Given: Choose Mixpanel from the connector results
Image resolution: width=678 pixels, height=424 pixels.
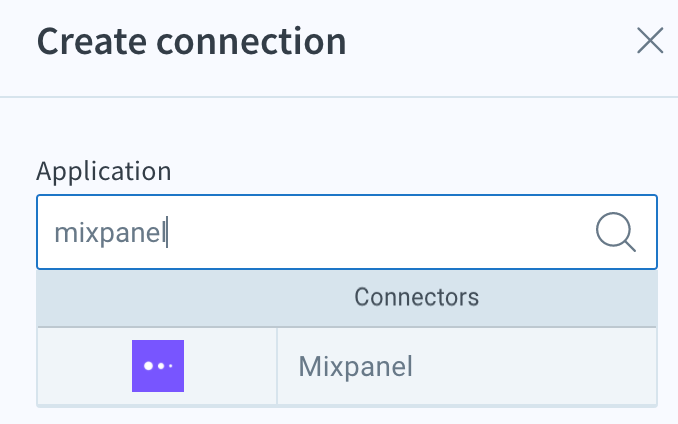Looking at the screenshot, I should [355, 367].
